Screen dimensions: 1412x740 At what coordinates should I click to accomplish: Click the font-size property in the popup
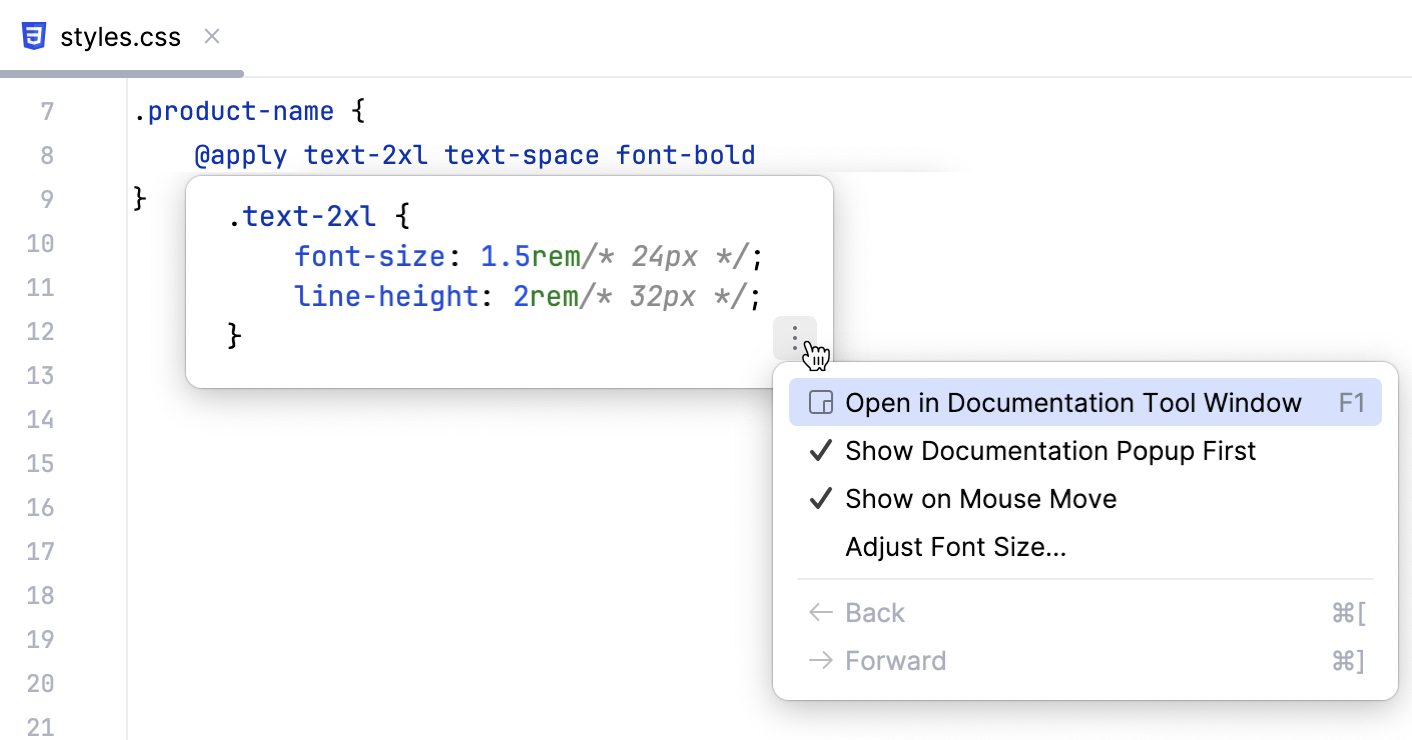click(370, 257)
